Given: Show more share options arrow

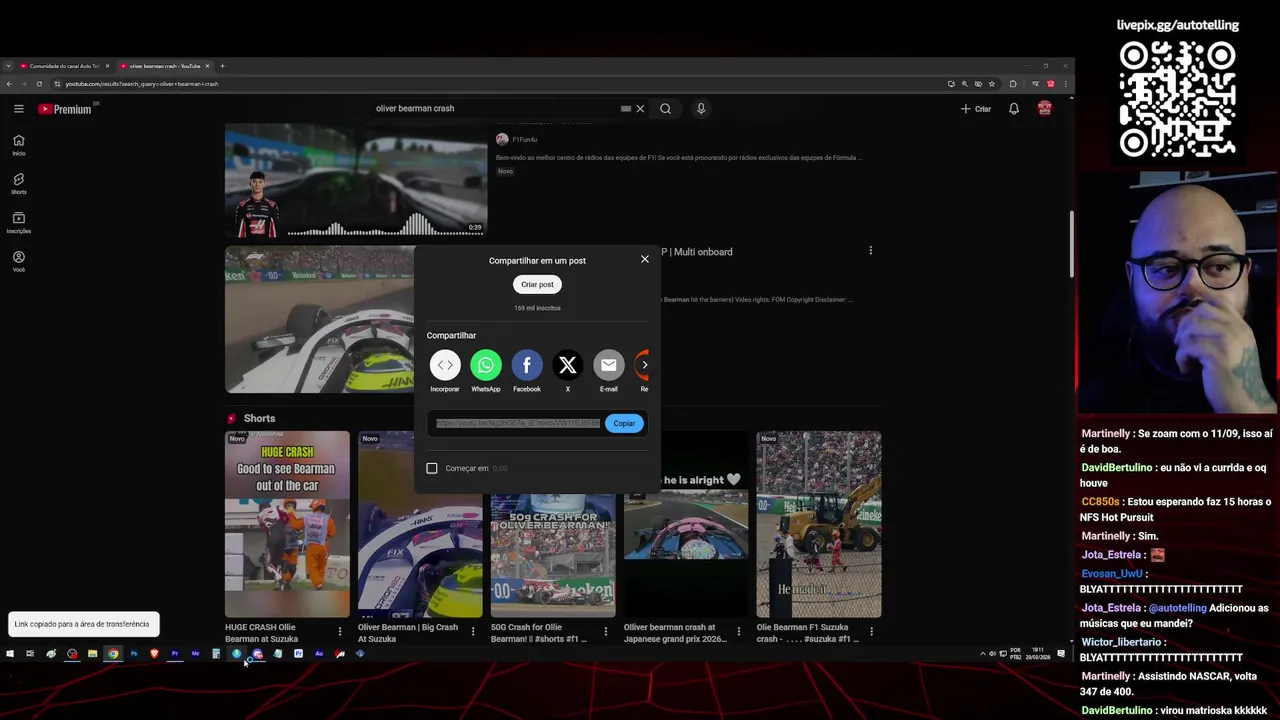Looking at the screenshot, I should click(645, 365).
